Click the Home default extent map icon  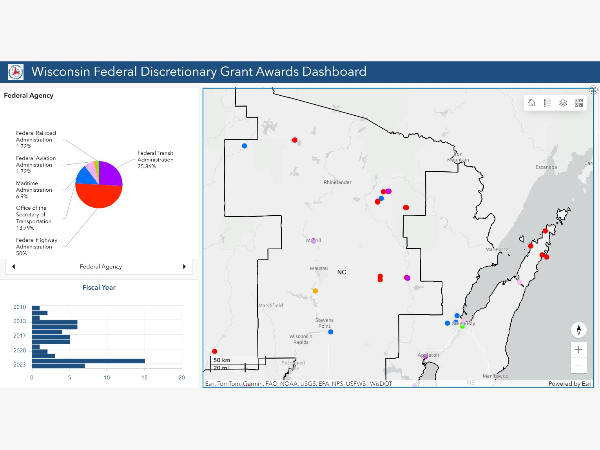[532, 103]
